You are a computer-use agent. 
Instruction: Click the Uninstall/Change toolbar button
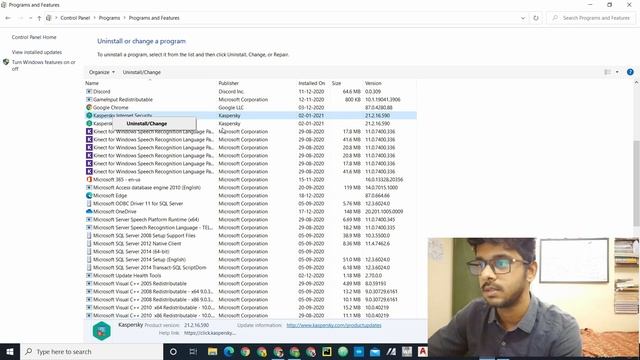tap(142, 72)
